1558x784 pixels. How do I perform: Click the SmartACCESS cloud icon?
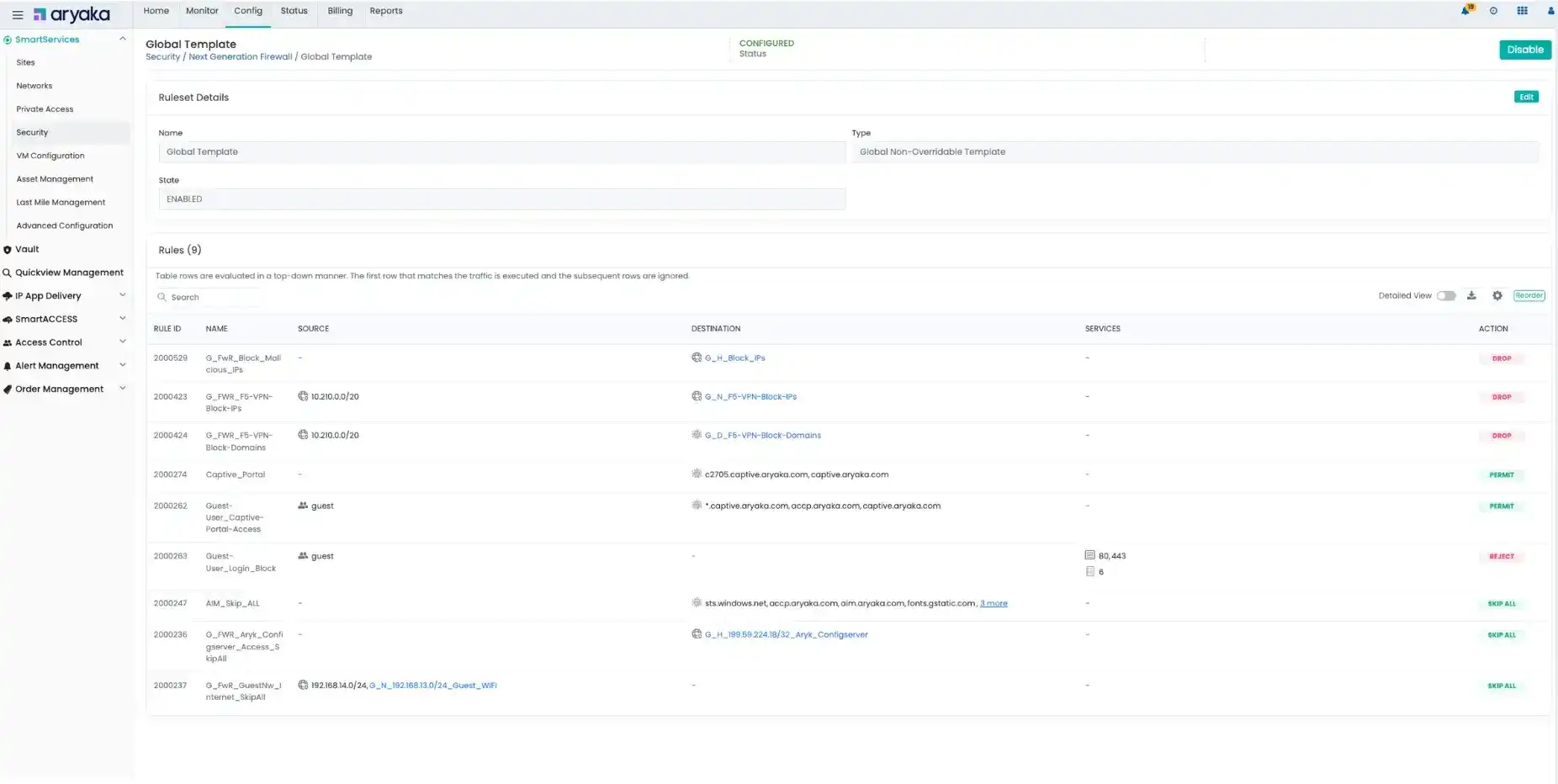pos(8,320)
